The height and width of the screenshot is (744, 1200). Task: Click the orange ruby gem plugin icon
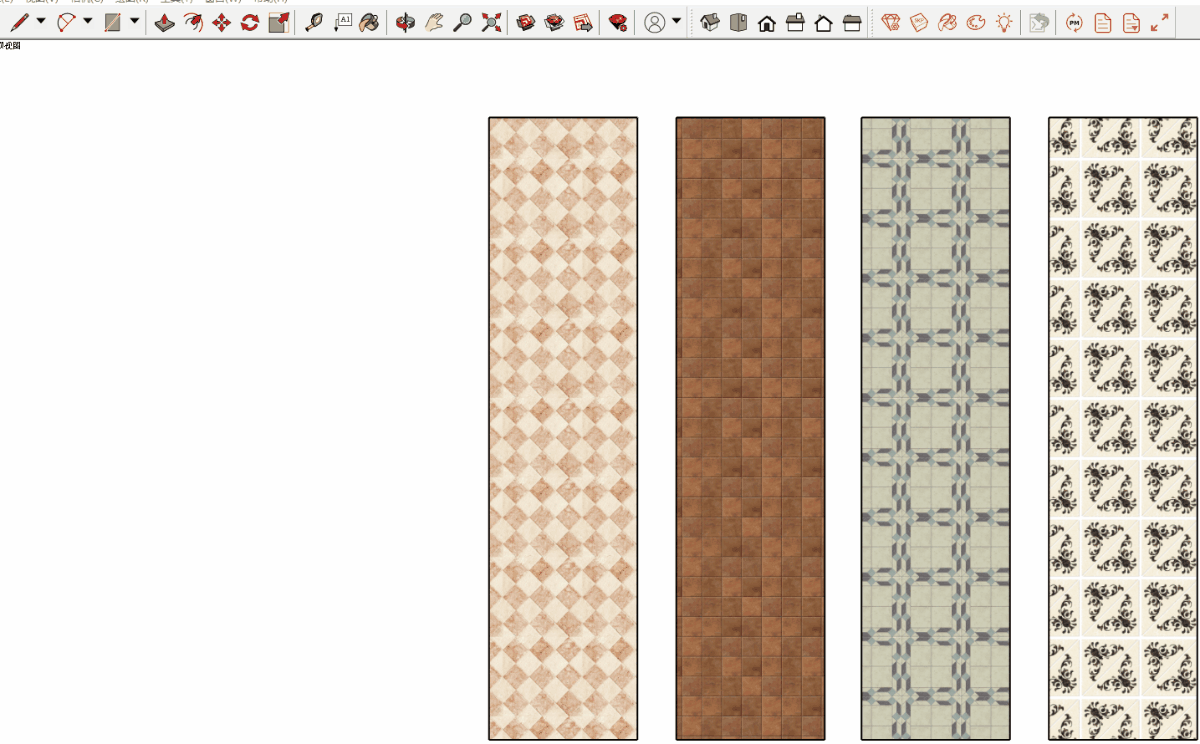[891, 22]
